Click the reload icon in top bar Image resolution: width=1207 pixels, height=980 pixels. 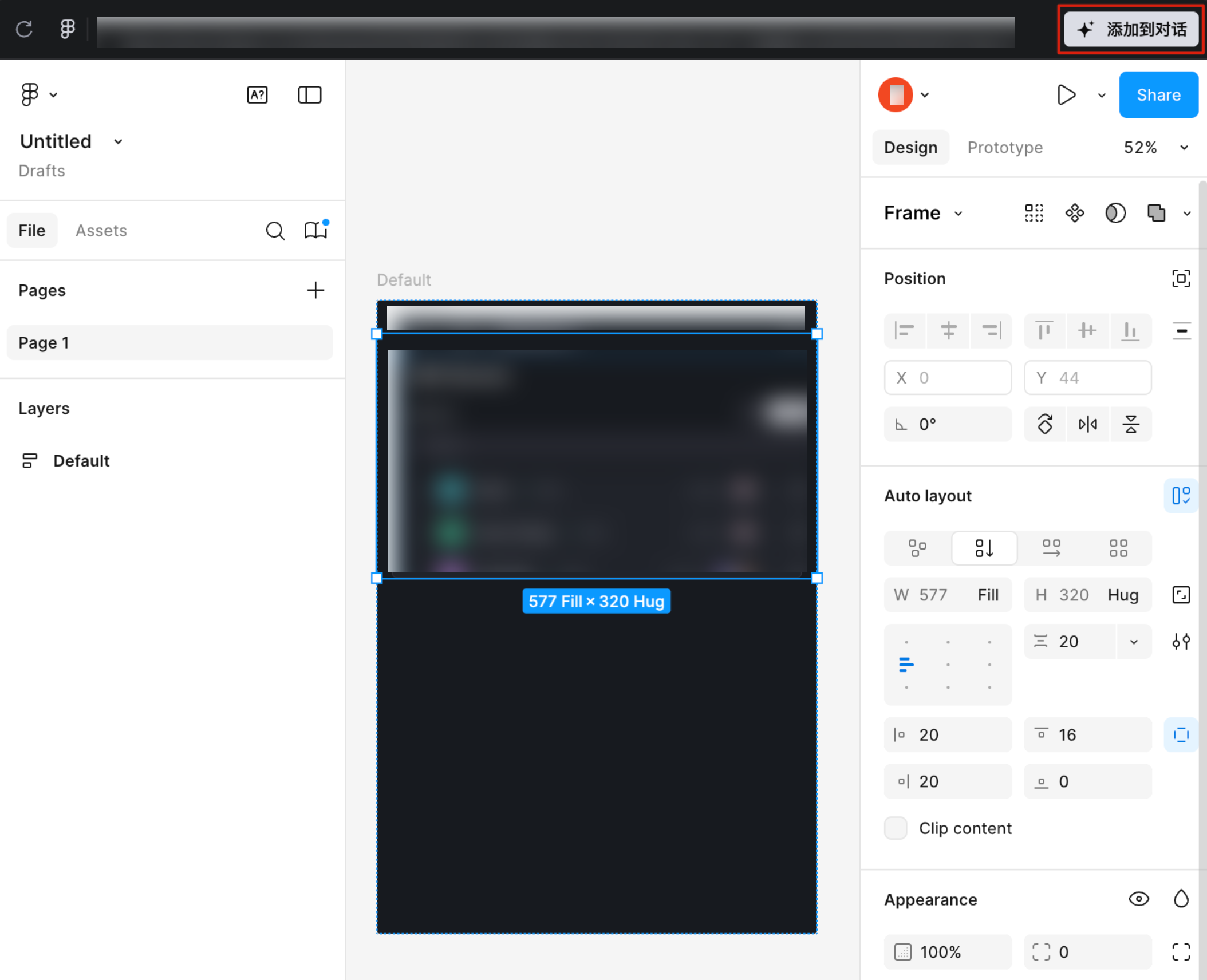[x=24, y=29]
